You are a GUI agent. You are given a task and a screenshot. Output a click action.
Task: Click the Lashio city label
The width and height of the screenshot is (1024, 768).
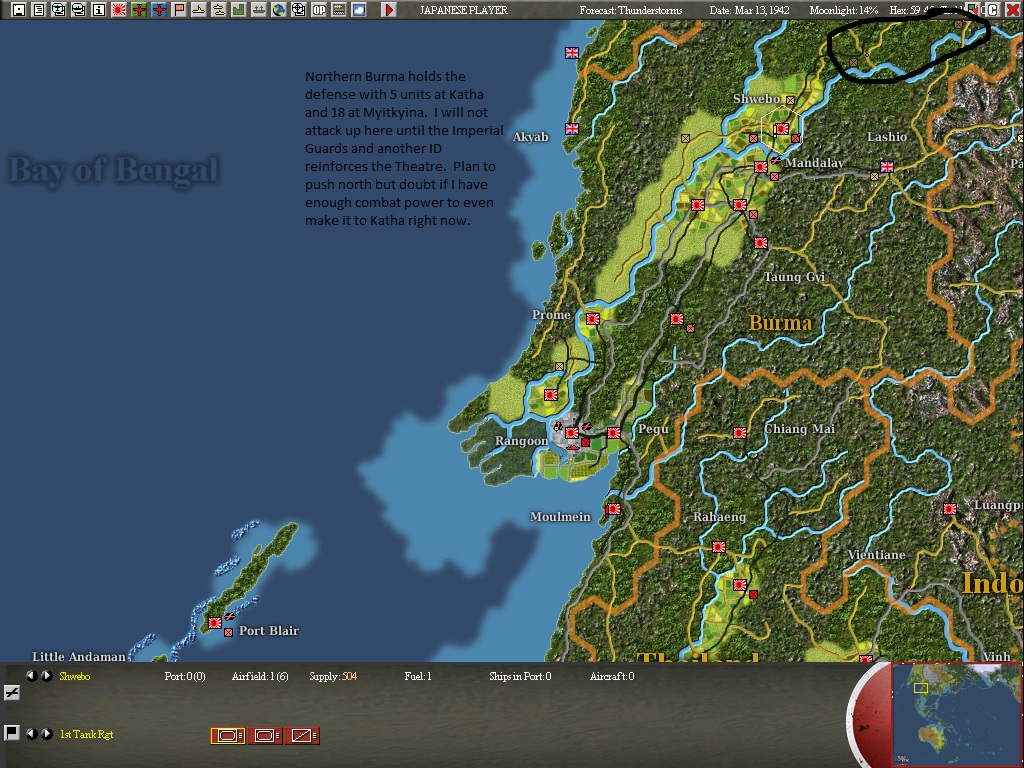click(886, 136)
